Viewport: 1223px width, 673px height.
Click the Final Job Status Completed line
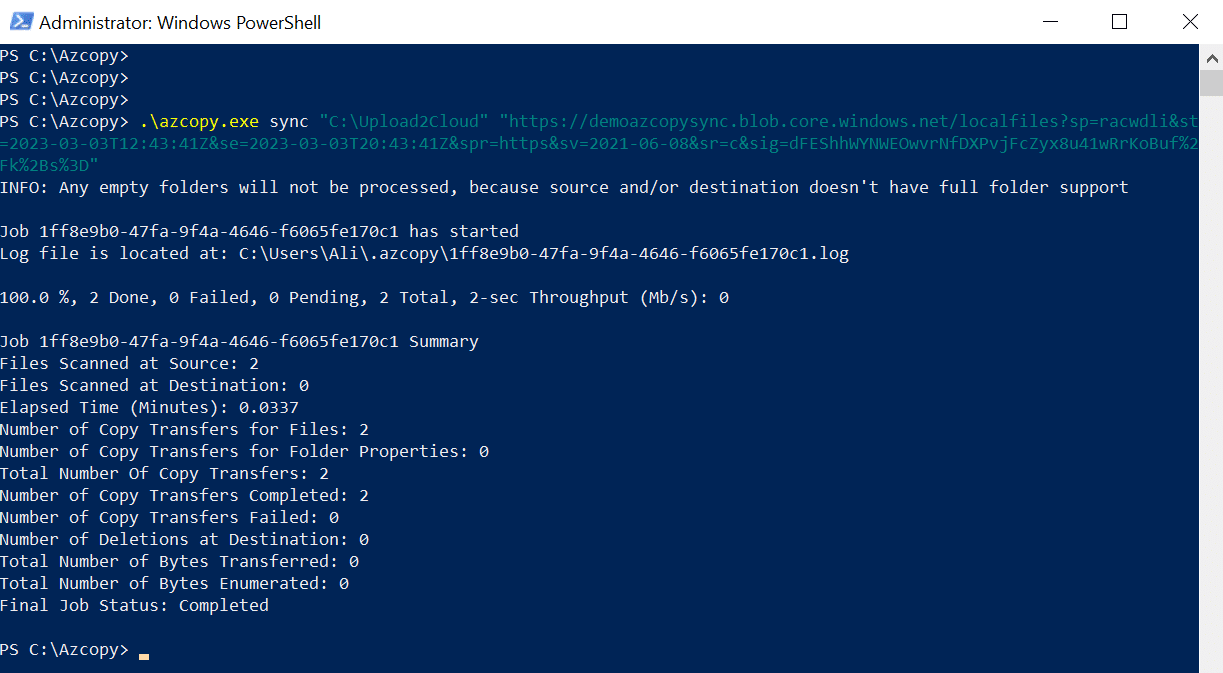pos(134,604)
